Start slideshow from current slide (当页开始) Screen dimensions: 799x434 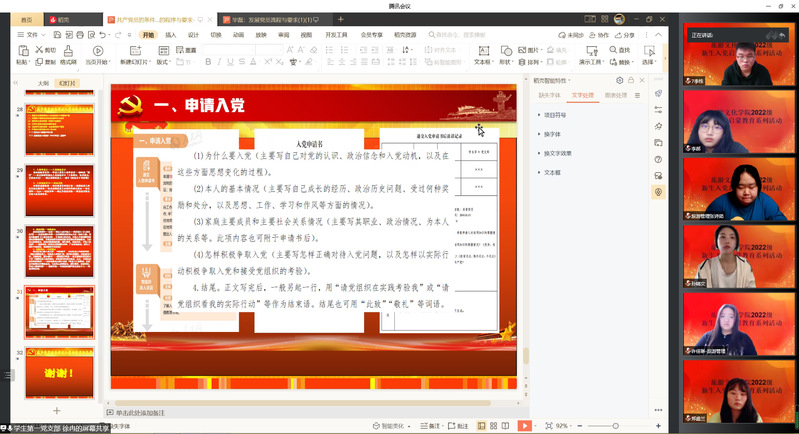[98, 53]
